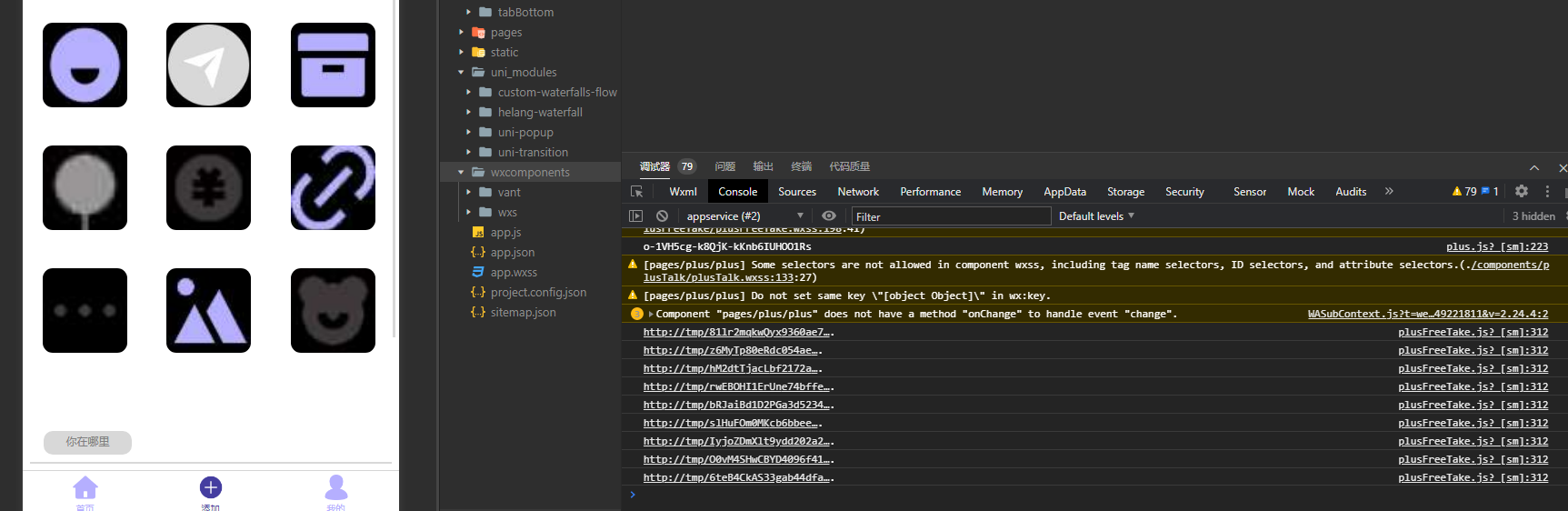This screenshot has width=1568, height=511.
Task: Click the 你在哪里 location button
Action: point(87,442)
